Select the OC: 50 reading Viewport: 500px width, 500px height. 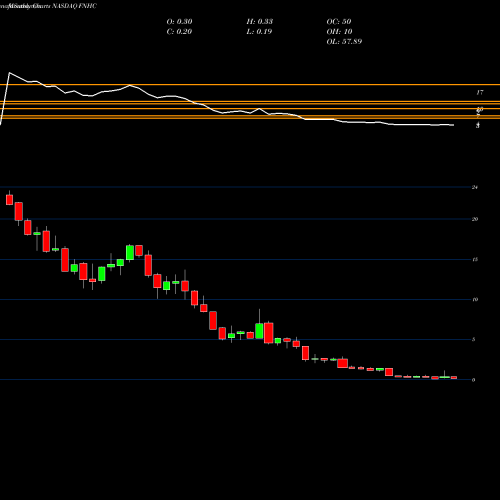tap(339, 22)
